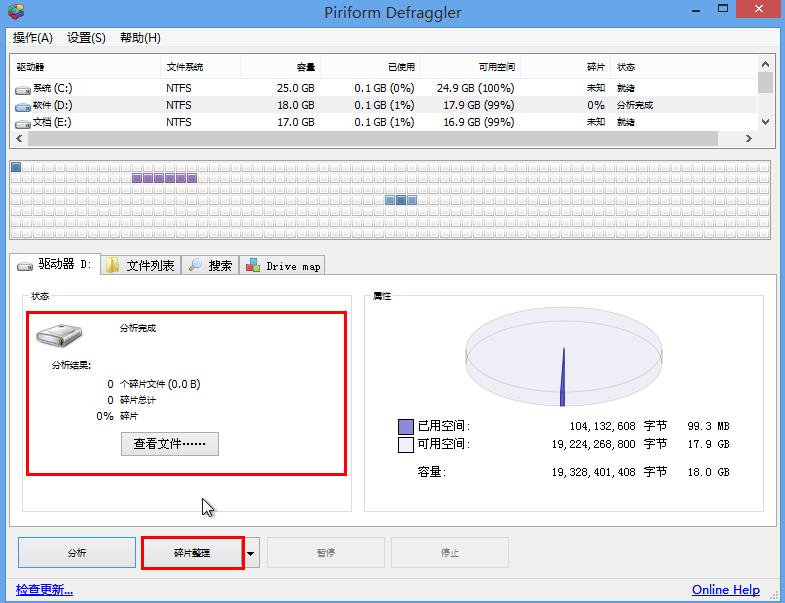The width and height of the screenshot is (785, 603).
Task: Click the blocks icon on Drive map tab
Action: [253, 265]
